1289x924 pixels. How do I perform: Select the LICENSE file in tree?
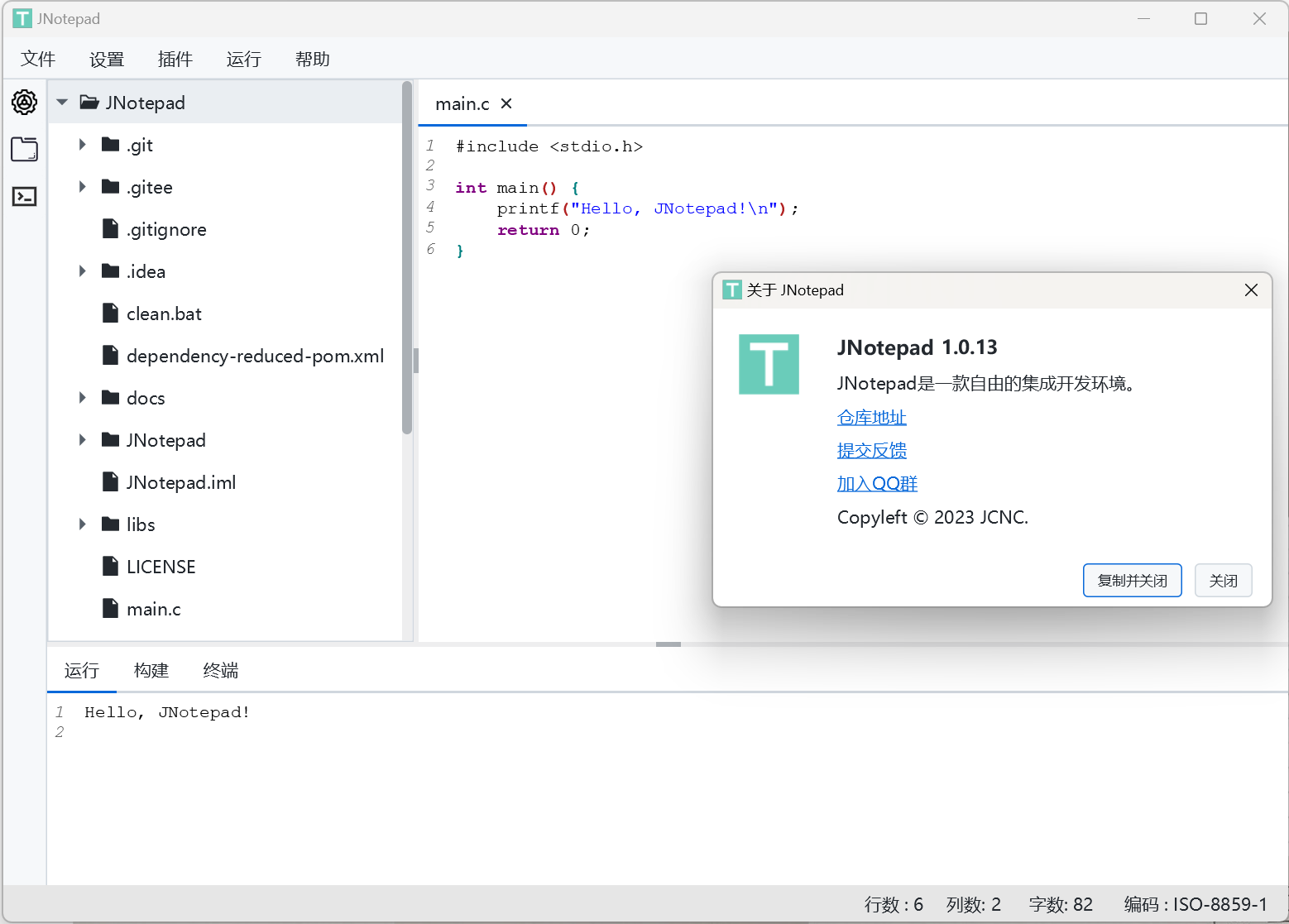click(161, 567)
